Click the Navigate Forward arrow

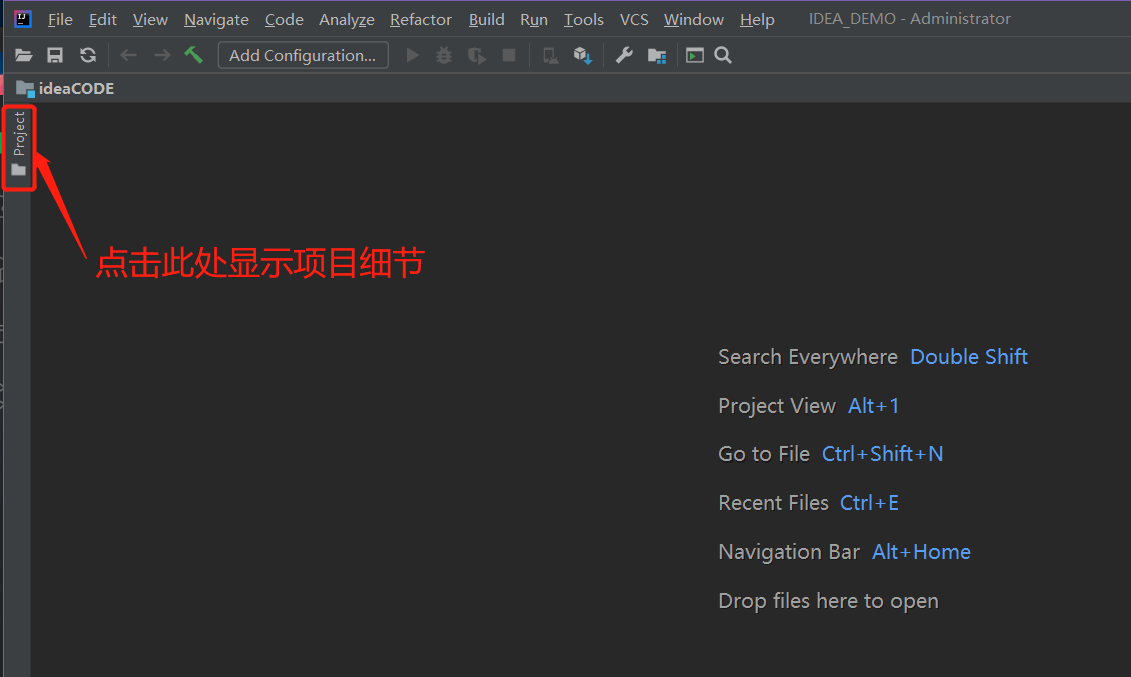click(x=160, y=55)
